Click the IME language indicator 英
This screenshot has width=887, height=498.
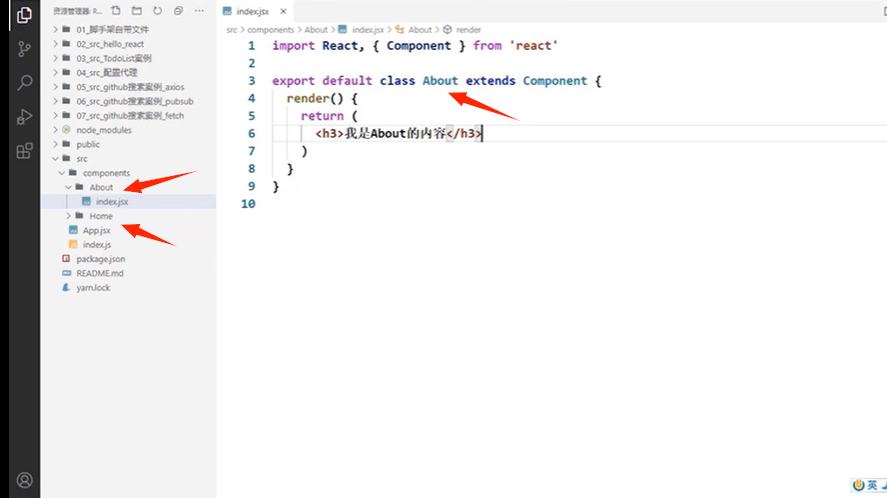[872, 485]
